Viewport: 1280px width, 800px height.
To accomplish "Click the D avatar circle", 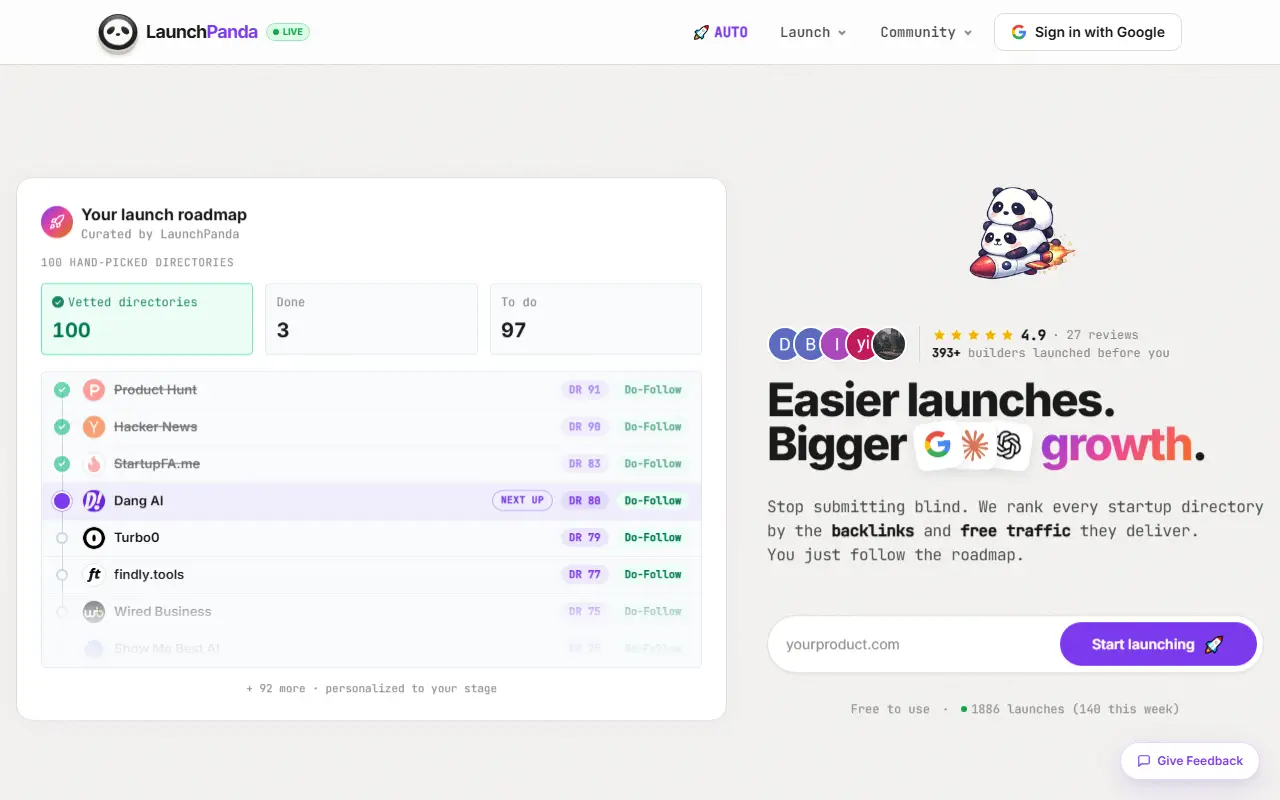I will pyautogui.click(x=784, y=344).
